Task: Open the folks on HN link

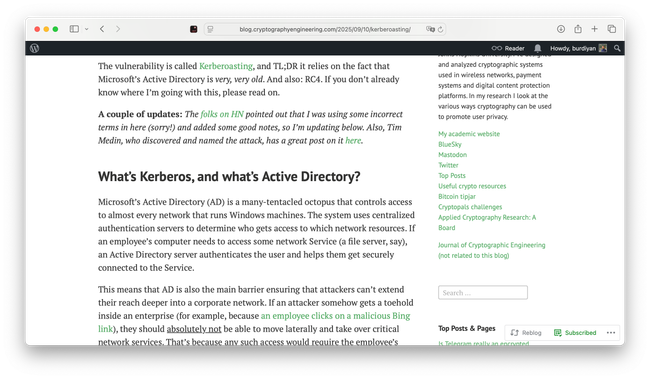Action: tap(222, 114)
